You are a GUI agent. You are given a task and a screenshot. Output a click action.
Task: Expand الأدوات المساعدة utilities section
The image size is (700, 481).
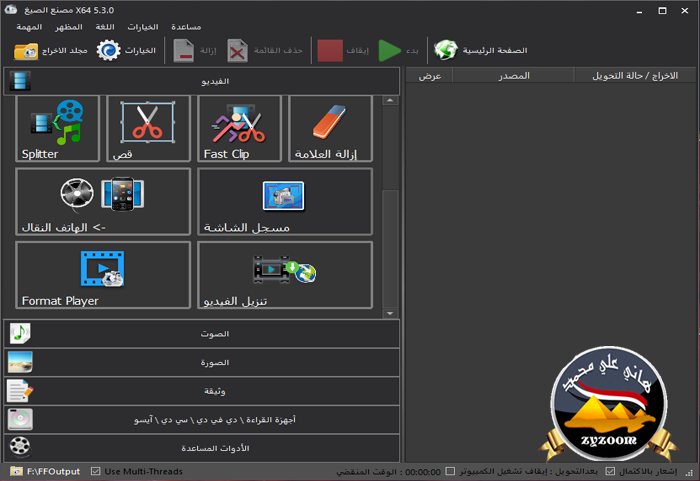click(202, 448)
